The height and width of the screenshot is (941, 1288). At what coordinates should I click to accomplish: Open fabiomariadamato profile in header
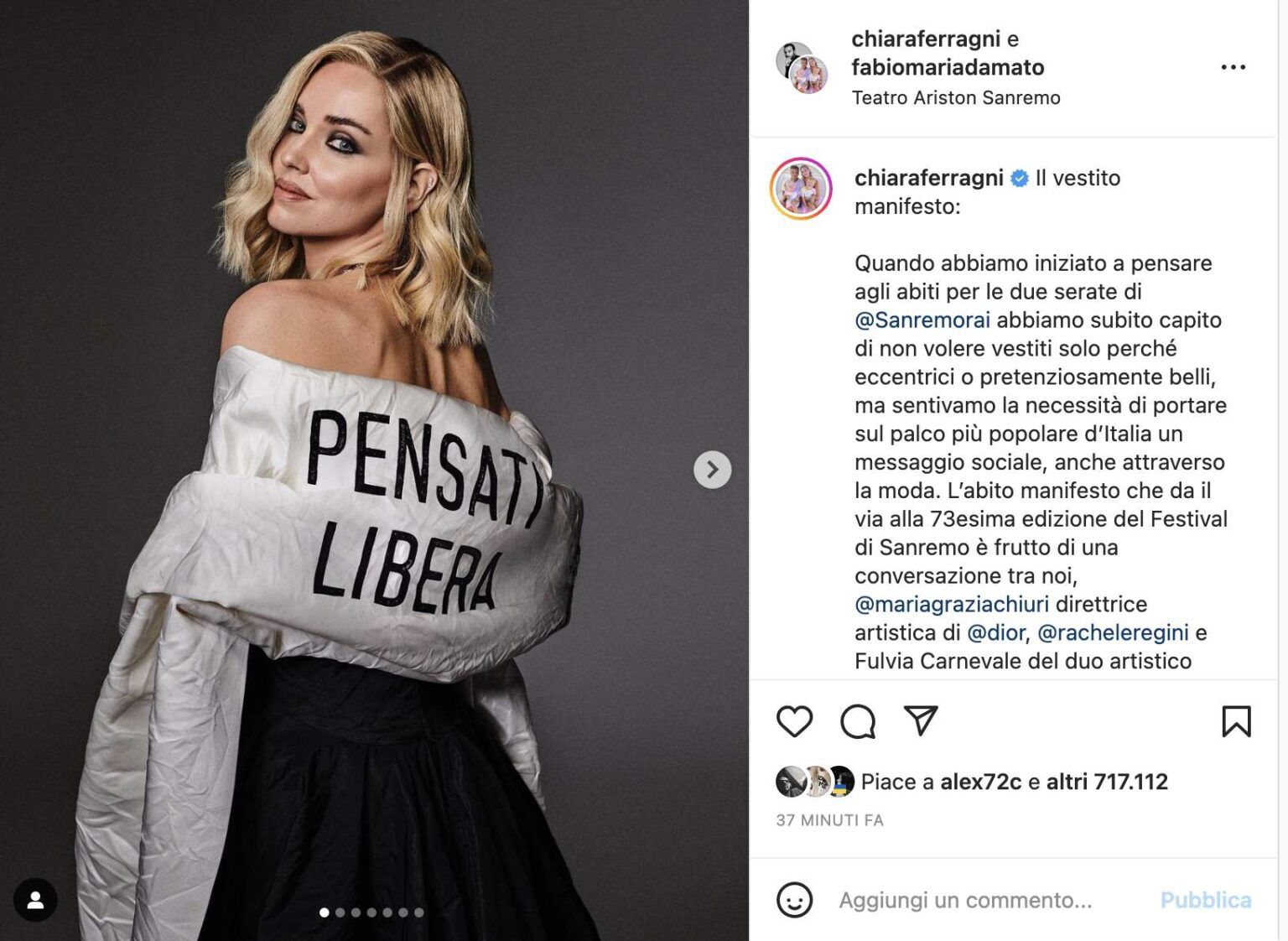pyautogui.click(x=948, y=67)
